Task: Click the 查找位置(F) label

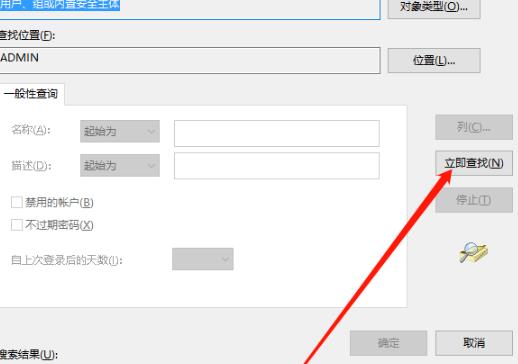Action: point(27,35)
